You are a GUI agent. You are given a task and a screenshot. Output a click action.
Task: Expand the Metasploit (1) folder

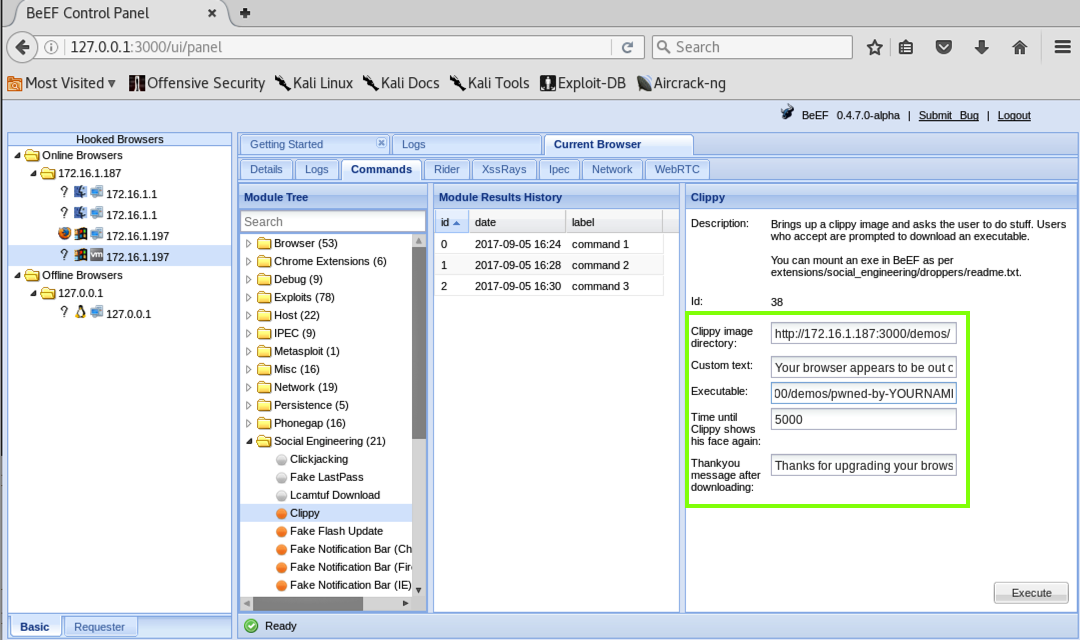(x=249, y=351)
